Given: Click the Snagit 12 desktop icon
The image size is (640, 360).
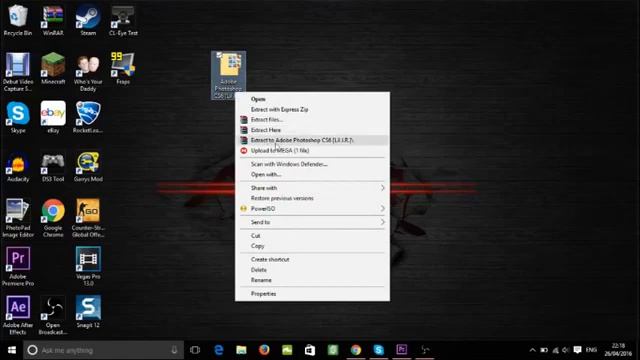Looking at the screenshot, I should tap(88, 311).
